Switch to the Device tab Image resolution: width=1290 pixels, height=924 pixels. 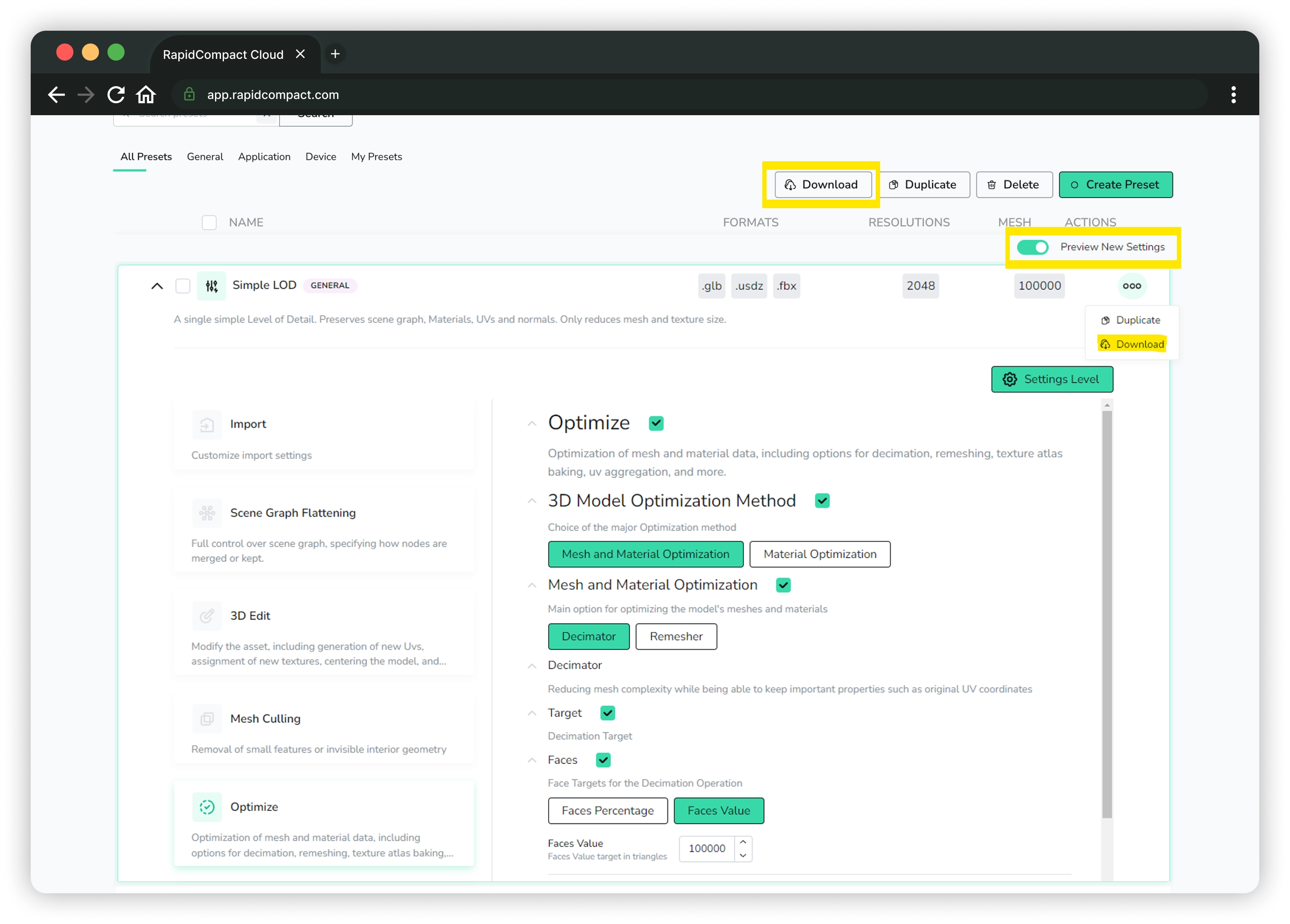coord(320,157)
